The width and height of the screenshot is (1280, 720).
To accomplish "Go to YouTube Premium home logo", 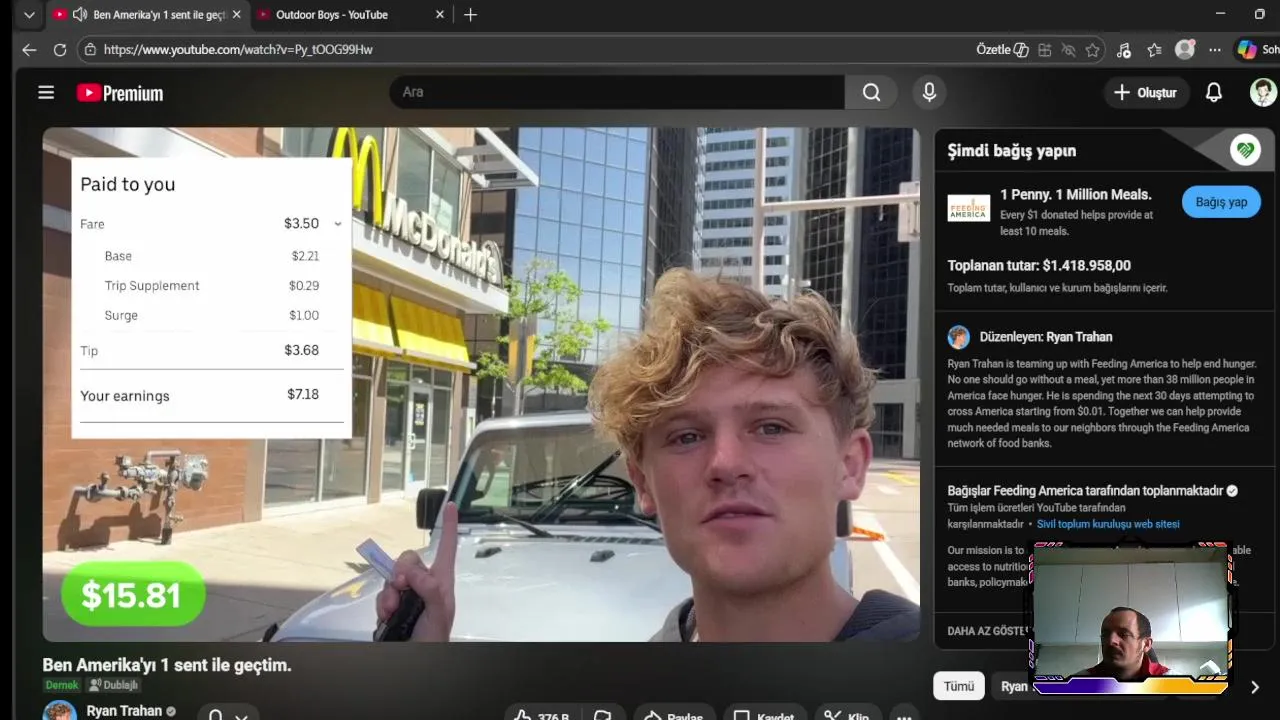I will pyautogui.click(x=120, y=93).
